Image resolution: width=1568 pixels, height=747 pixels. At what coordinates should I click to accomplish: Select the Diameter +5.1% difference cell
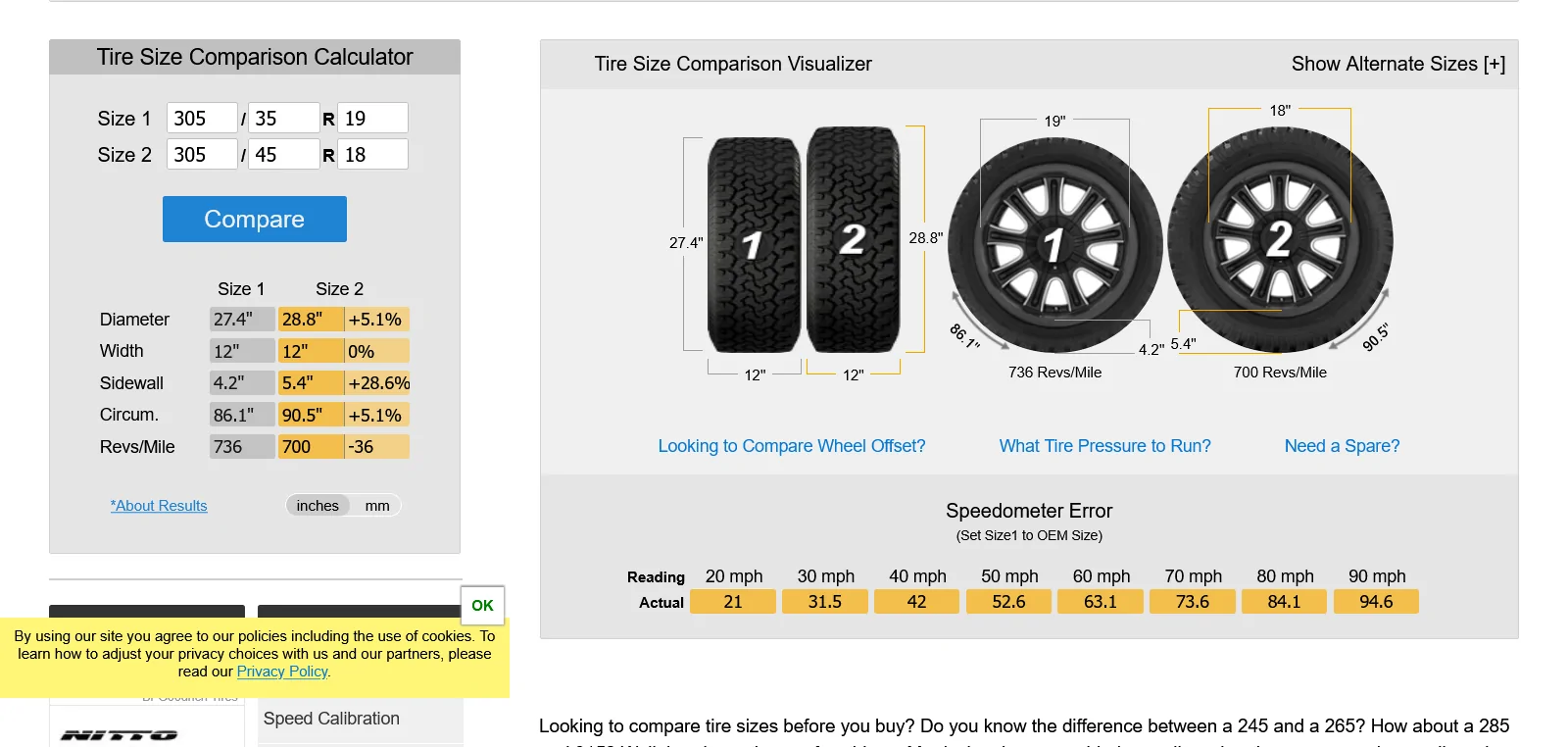pyautogui.click(x=377, y=320)
